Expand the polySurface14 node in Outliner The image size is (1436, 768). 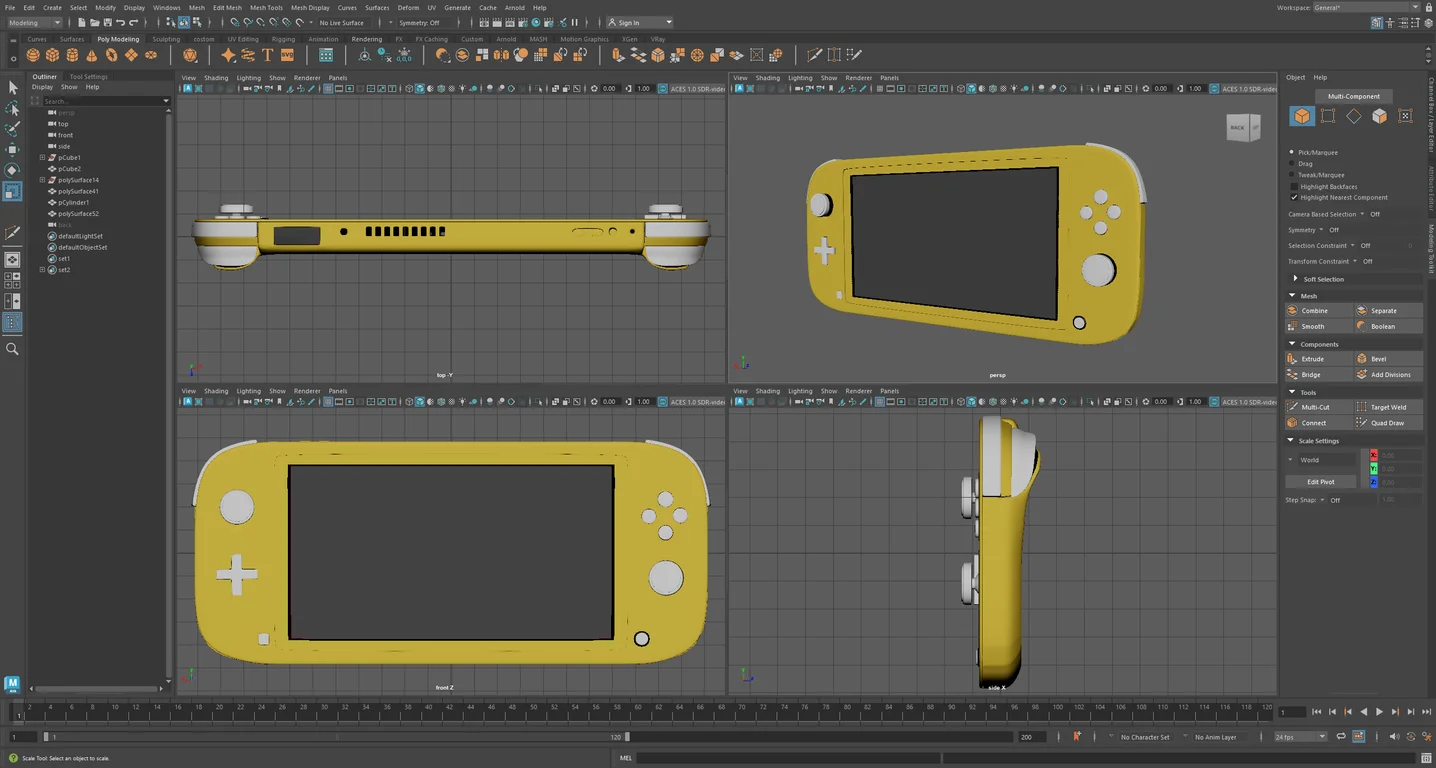42,180
